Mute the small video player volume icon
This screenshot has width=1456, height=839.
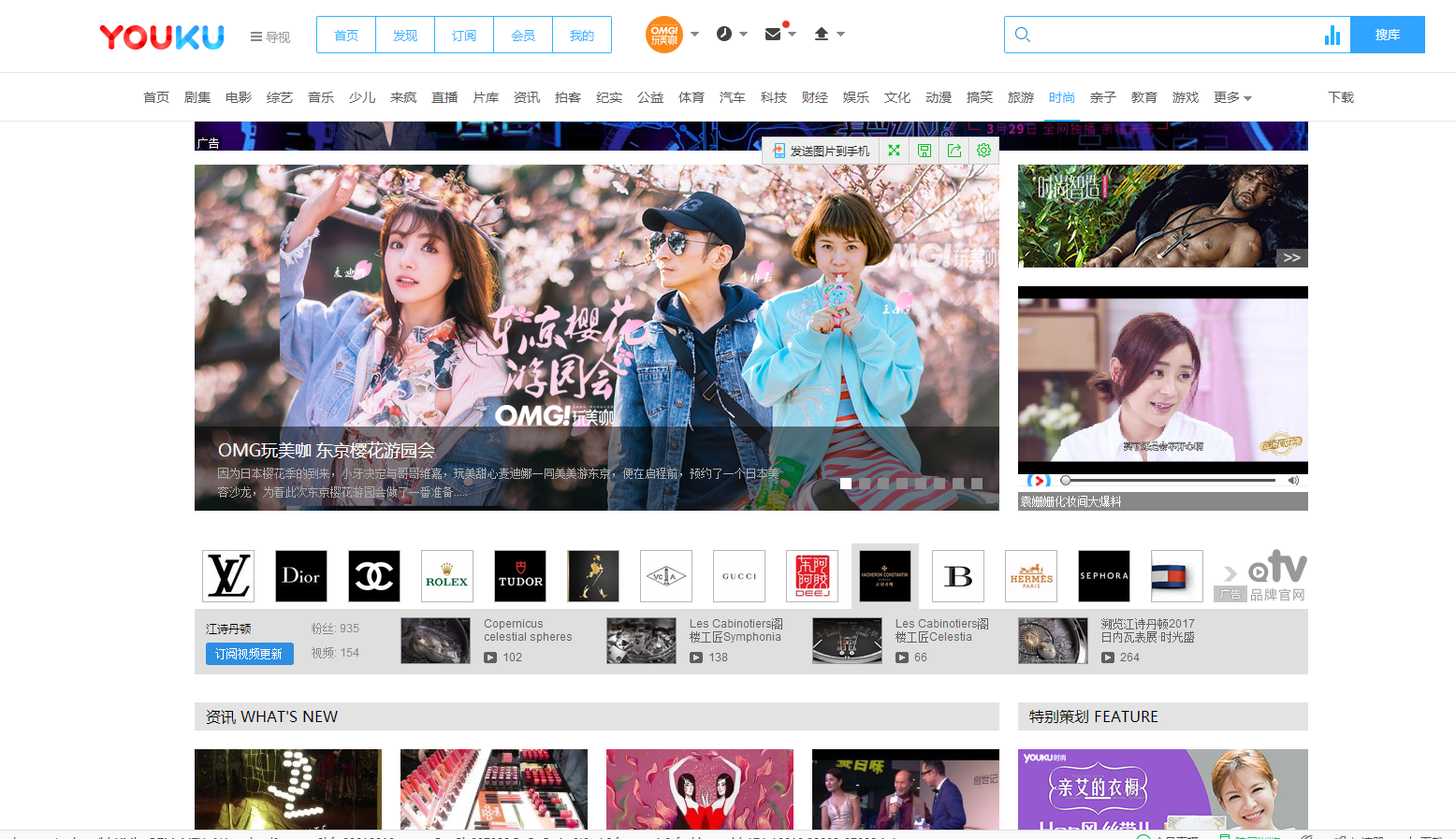(x=1293, y=481)
